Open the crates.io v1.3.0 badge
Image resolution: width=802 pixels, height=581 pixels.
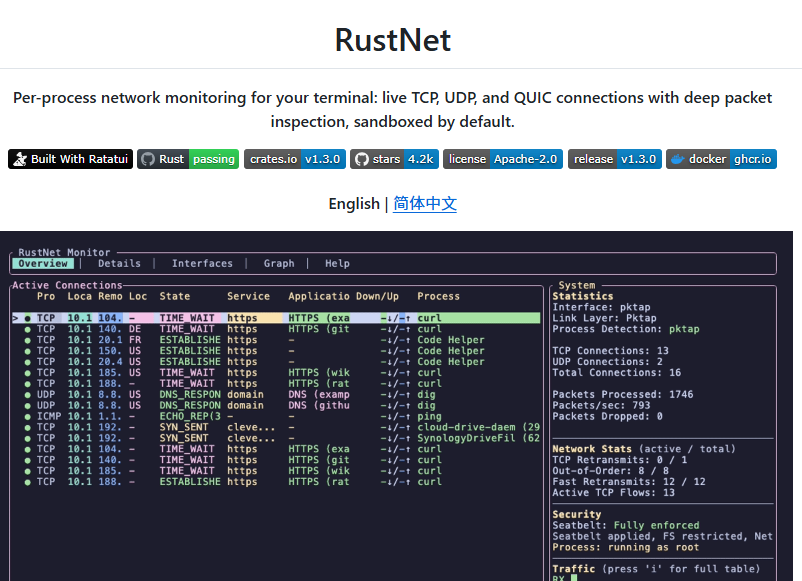pyautogui.click(x=295, y=159)
